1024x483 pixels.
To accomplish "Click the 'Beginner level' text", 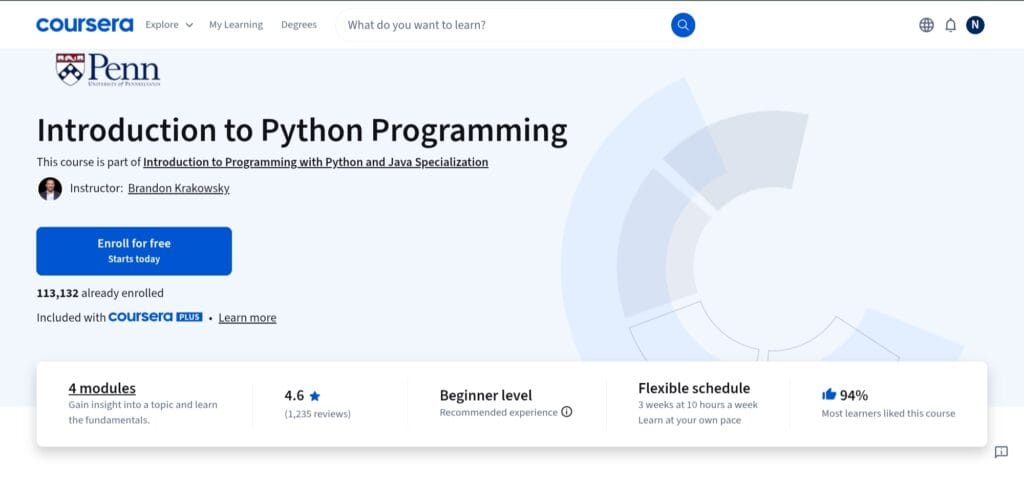I will (486, 396).
